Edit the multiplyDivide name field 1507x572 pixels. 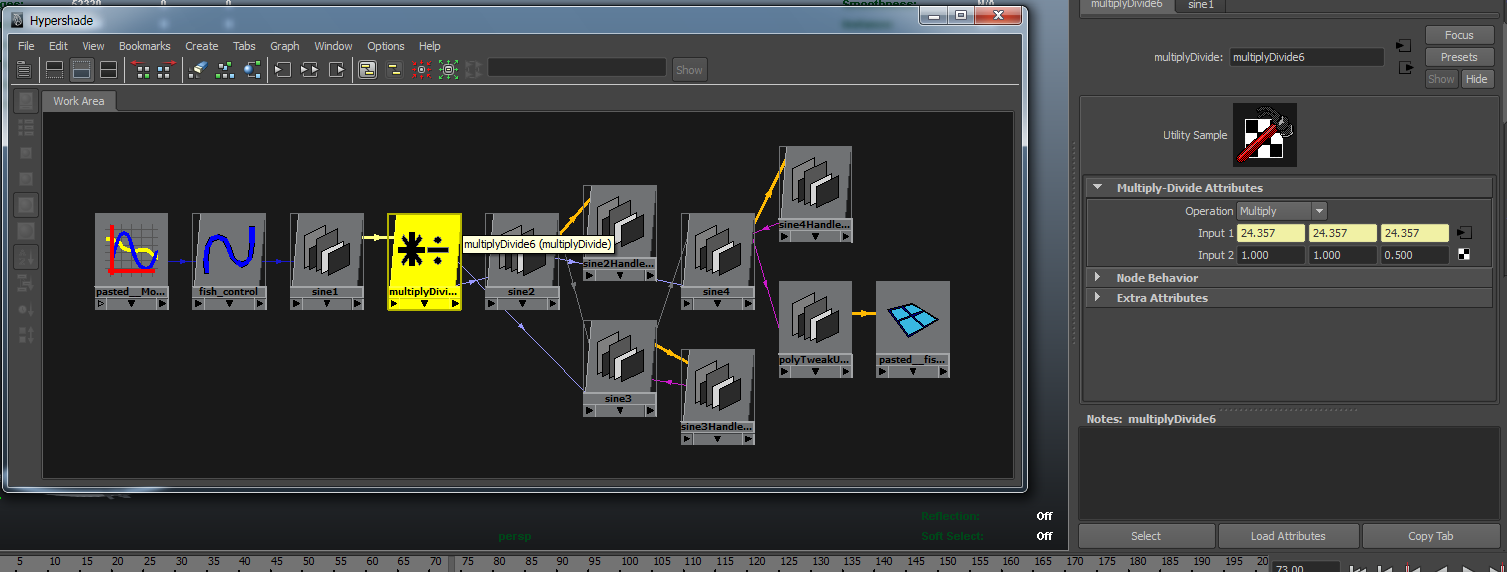coord(1306,57)
